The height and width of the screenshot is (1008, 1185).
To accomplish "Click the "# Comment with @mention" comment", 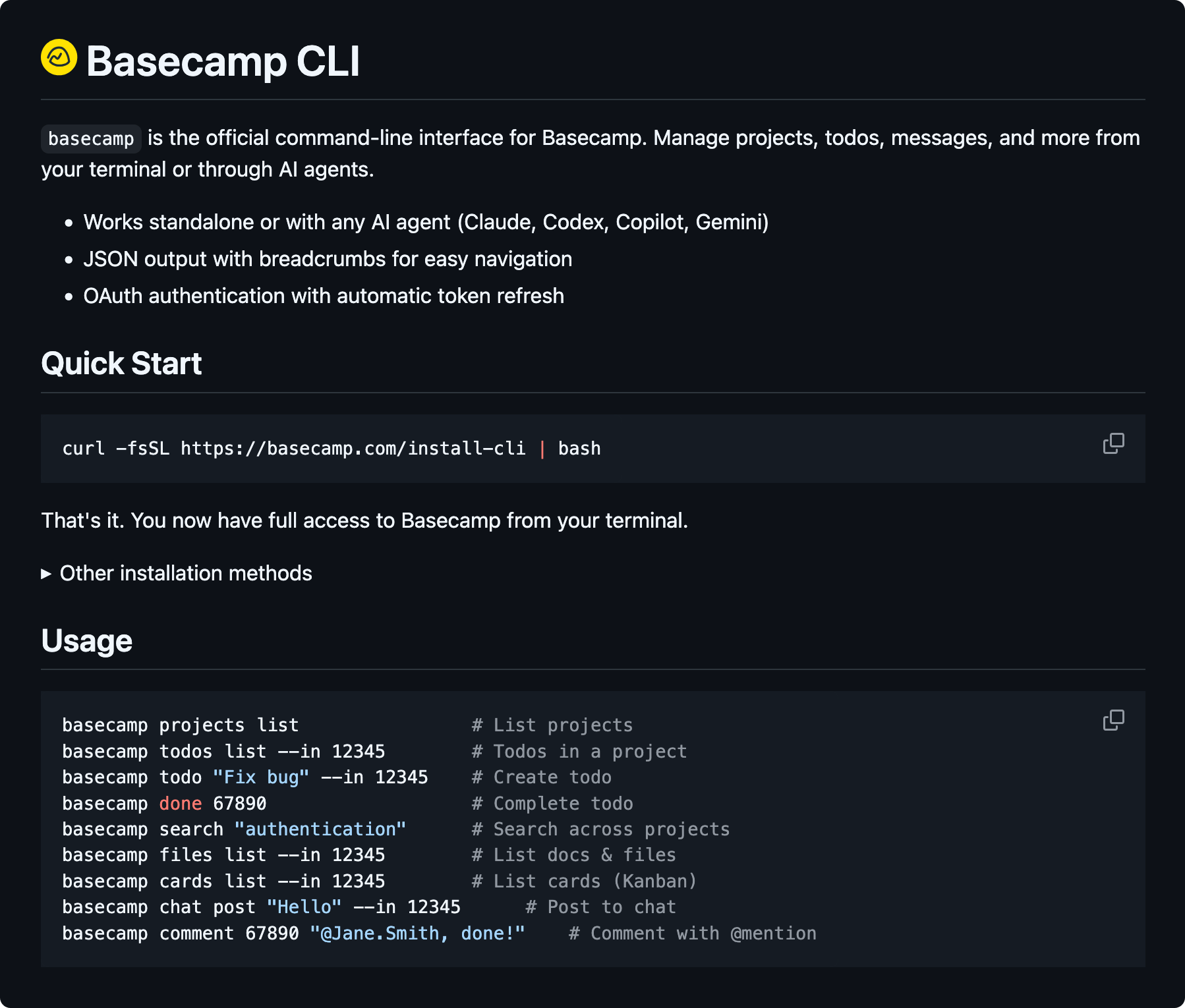I will (x=693, y=933).
